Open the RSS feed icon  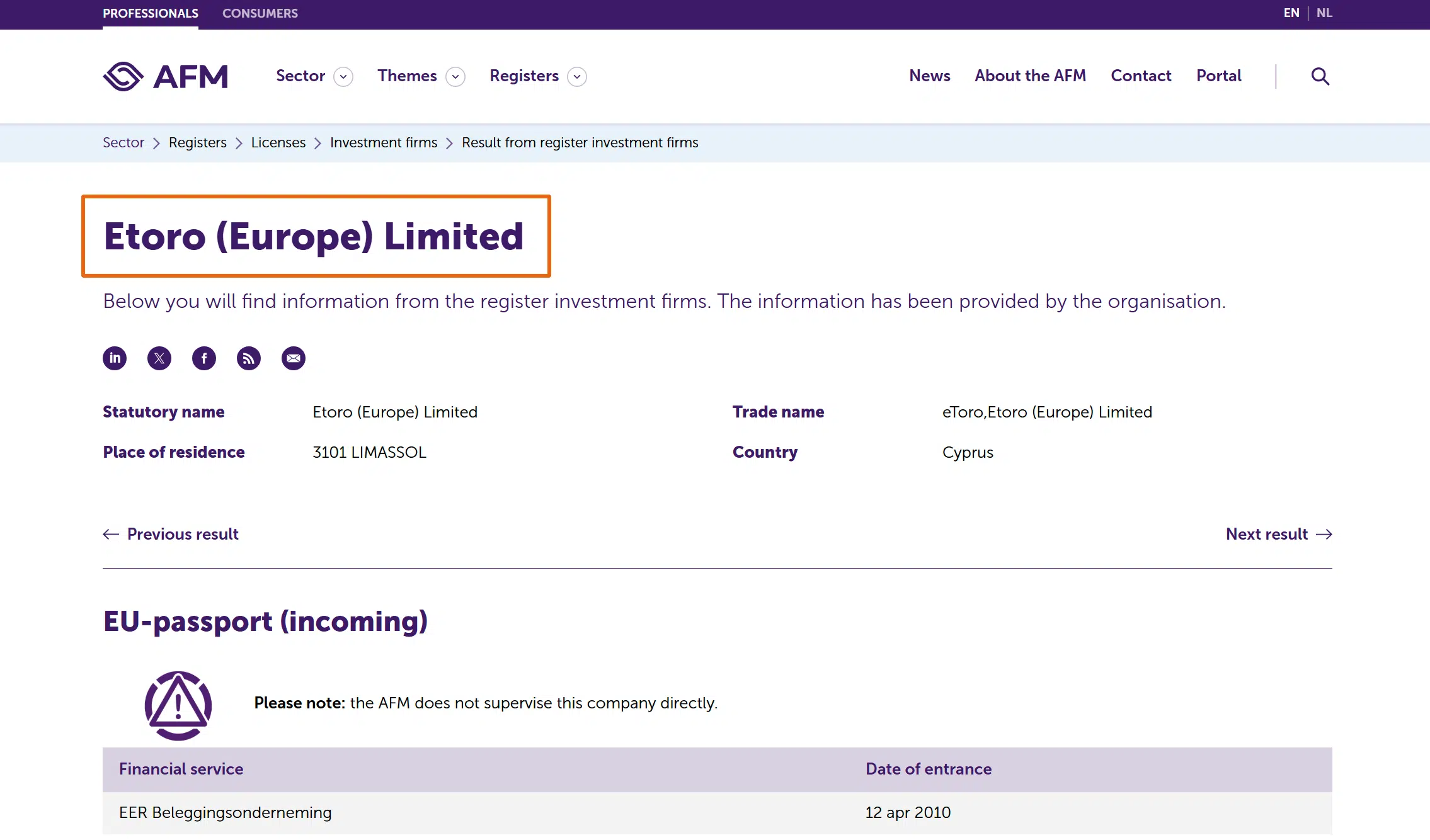pos(249,358)
